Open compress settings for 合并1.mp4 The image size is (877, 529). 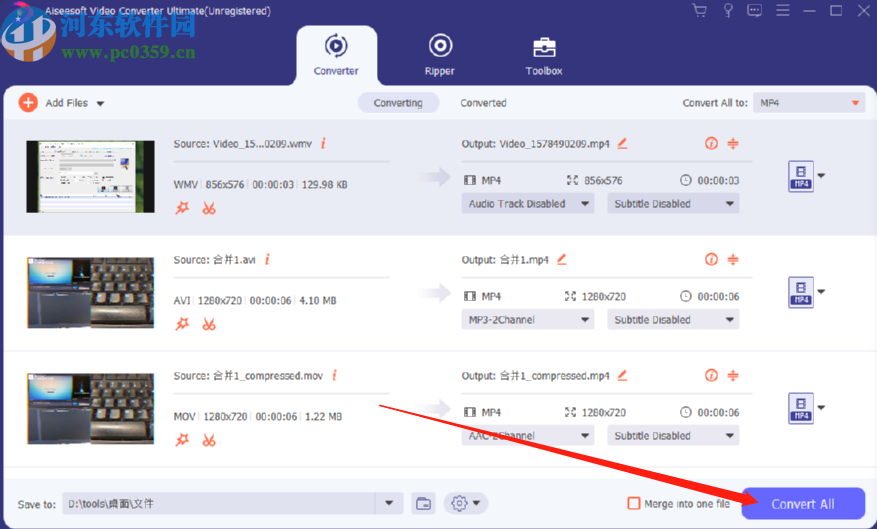pos(733,259)
